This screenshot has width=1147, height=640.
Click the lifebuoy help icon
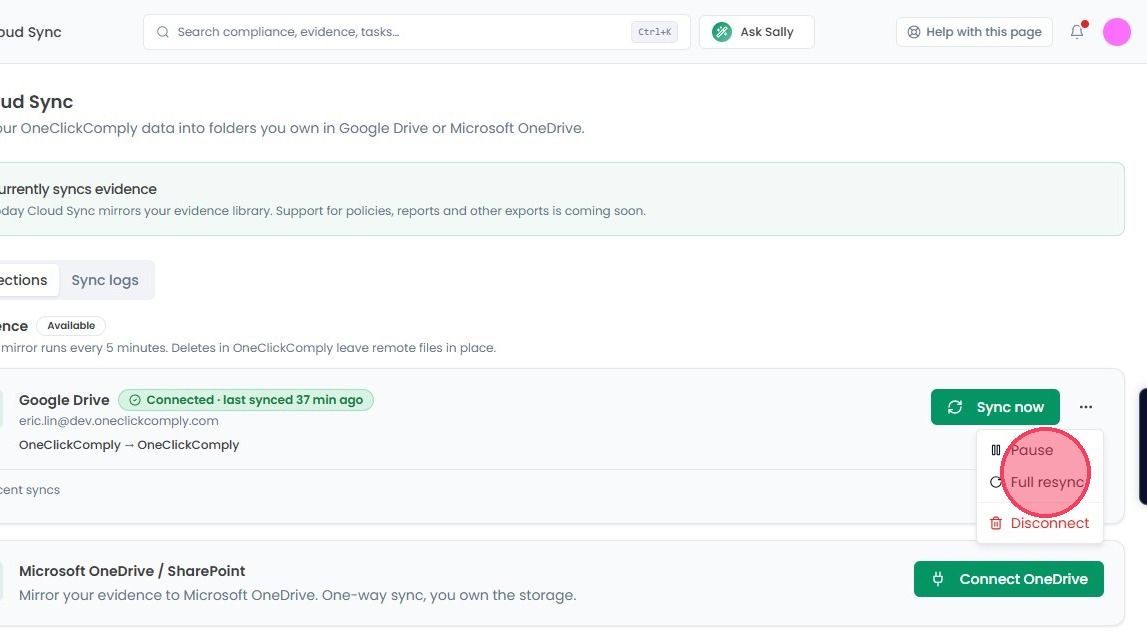pos(914,32)
